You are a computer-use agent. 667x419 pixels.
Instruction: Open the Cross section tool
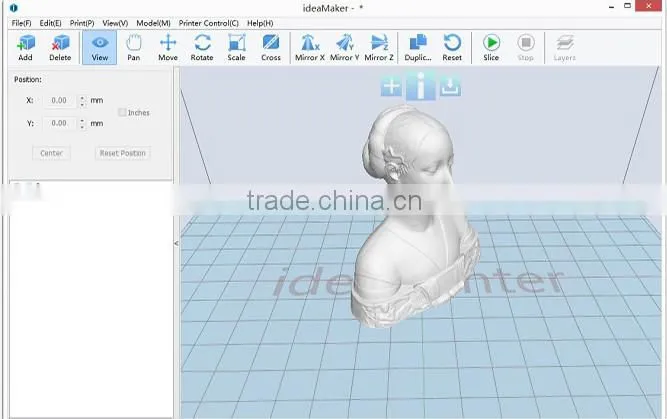point(271,47)
